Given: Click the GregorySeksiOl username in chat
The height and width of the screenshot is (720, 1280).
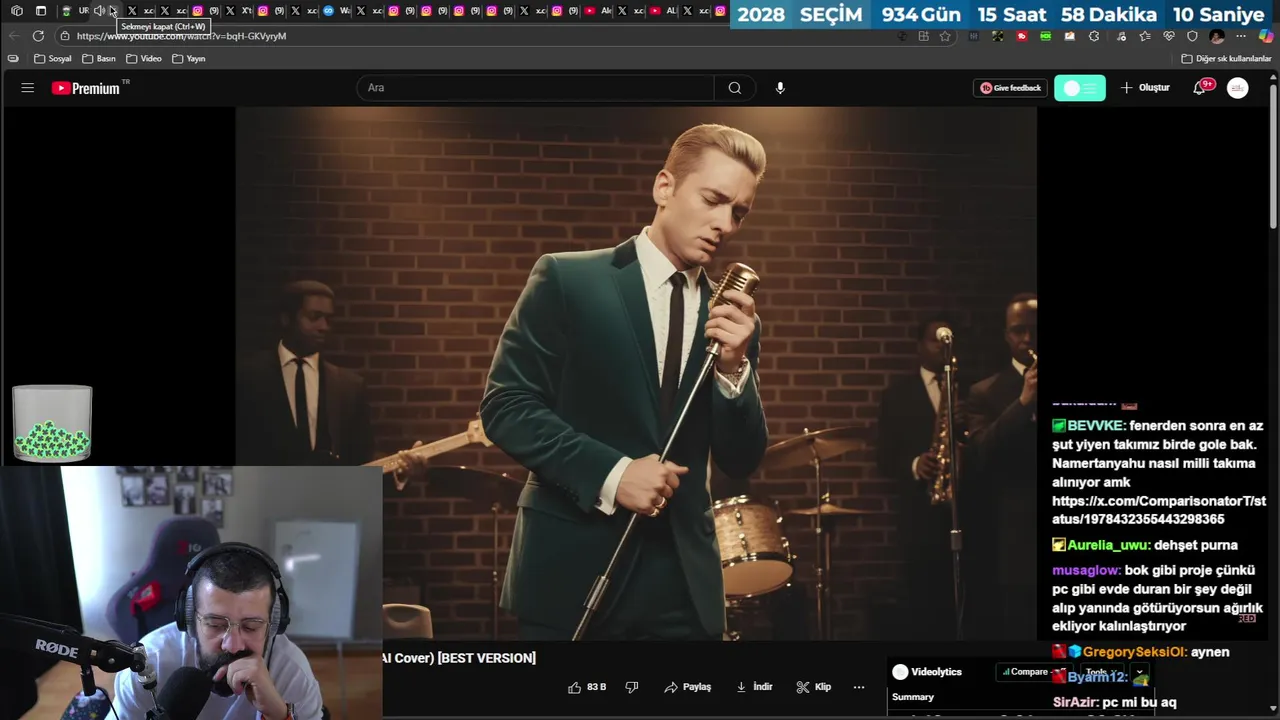Looking at the screenshot, I should click(1134, 652).
